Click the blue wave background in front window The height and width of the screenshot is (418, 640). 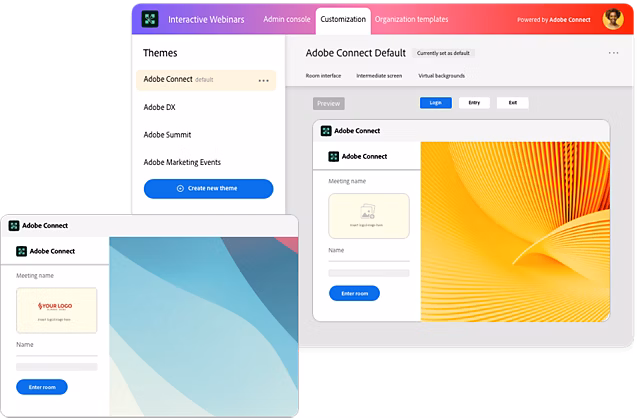click(203, 327)
